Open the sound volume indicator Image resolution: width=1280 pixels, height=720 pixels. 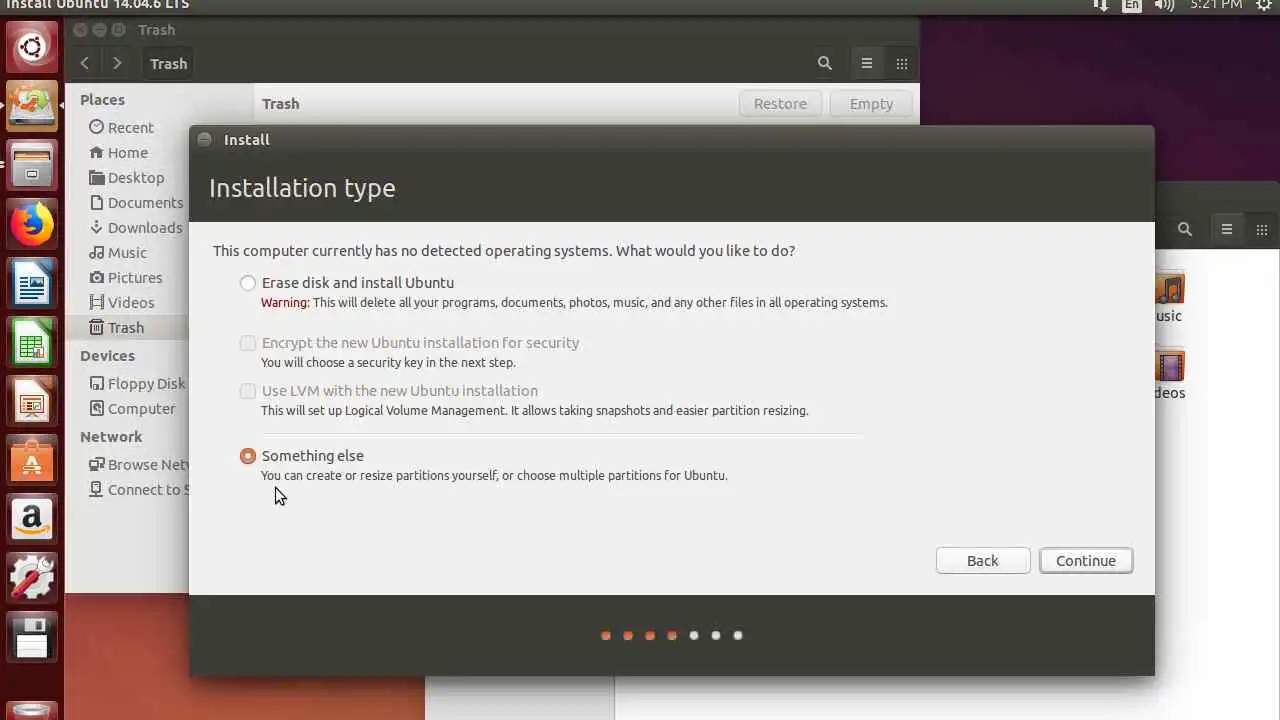pos(1164,5)
